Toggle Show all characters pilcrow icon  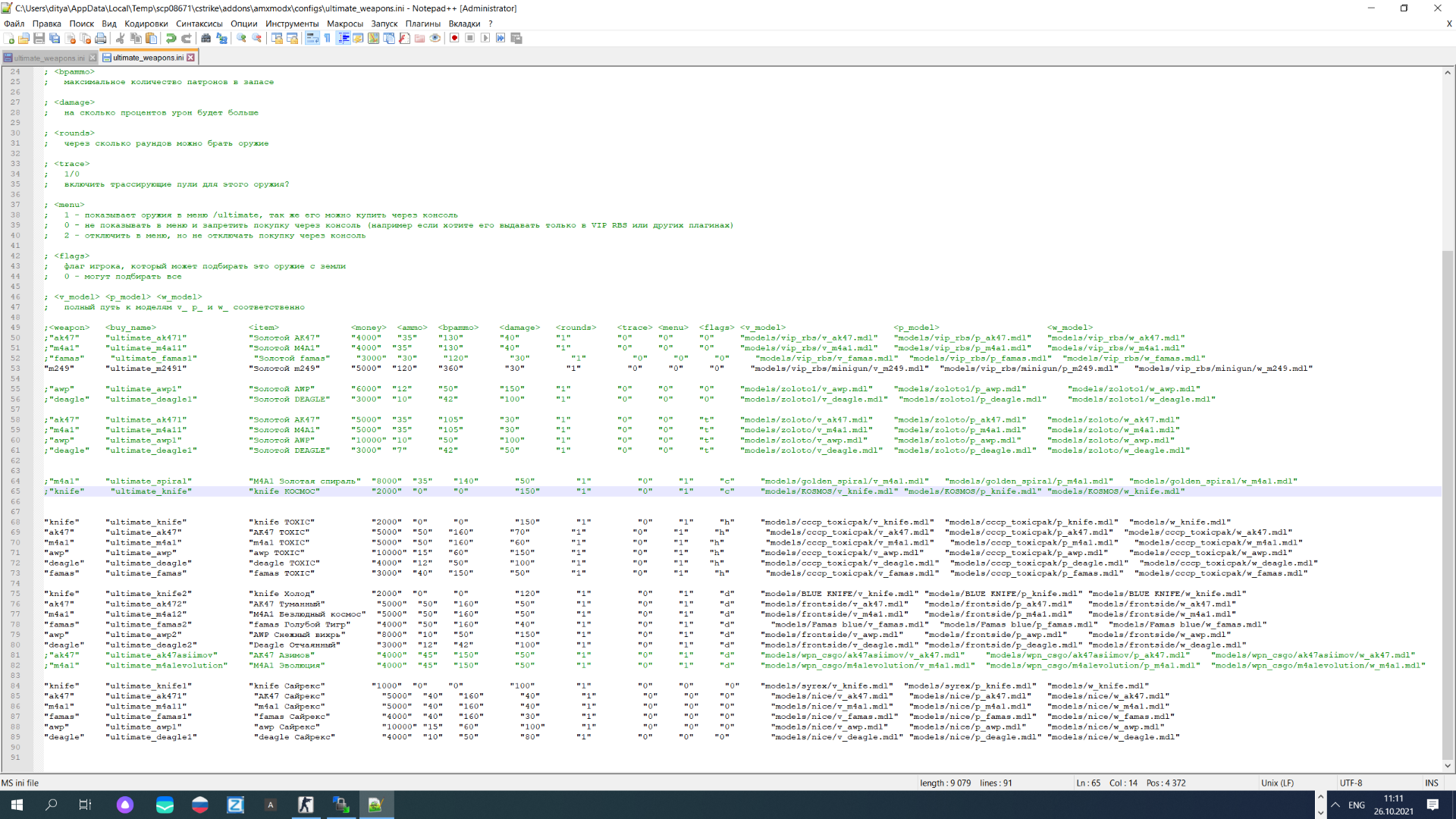click(x=328, y=38)
